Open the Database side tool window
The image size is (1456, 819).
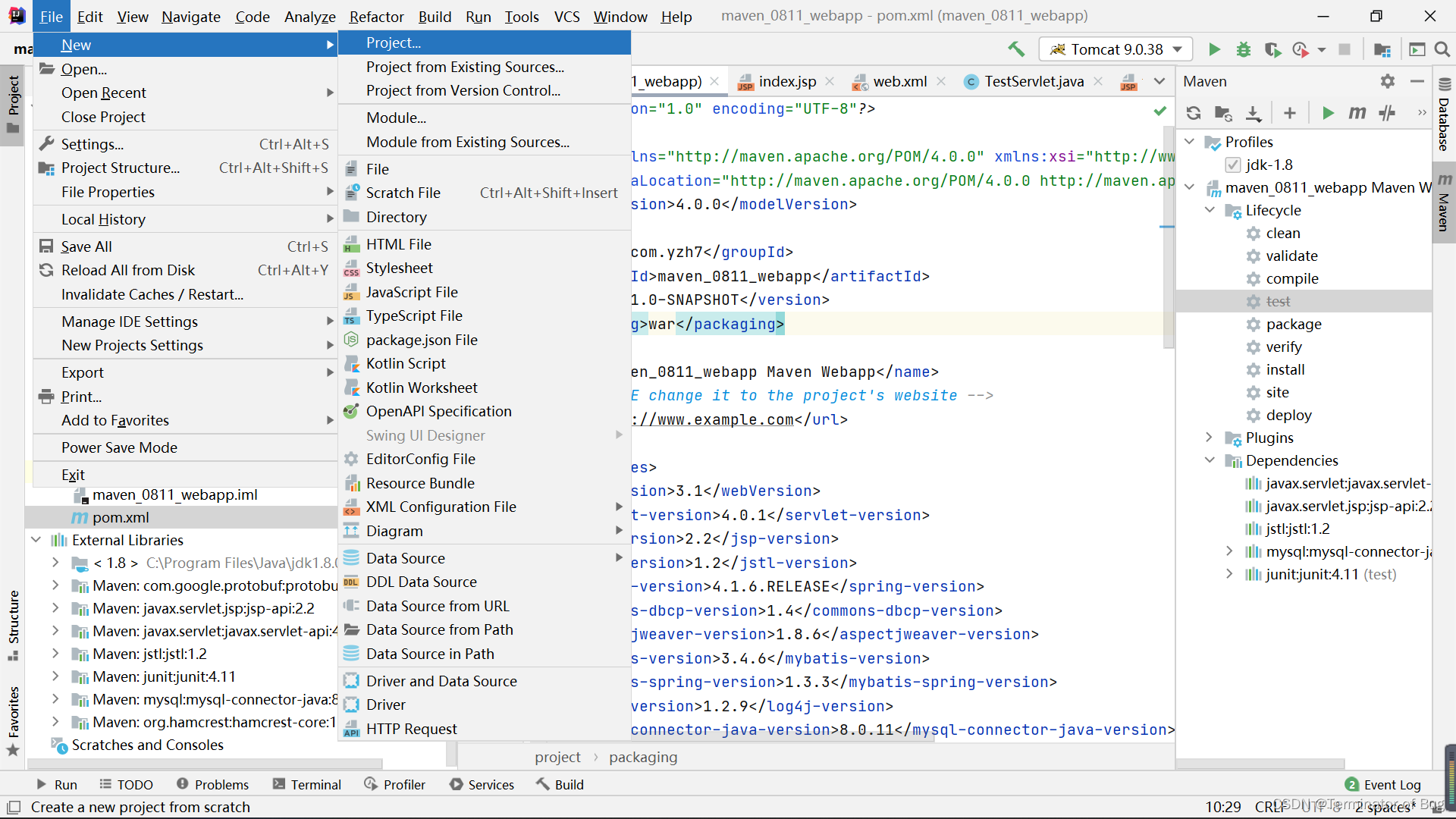1444,115
